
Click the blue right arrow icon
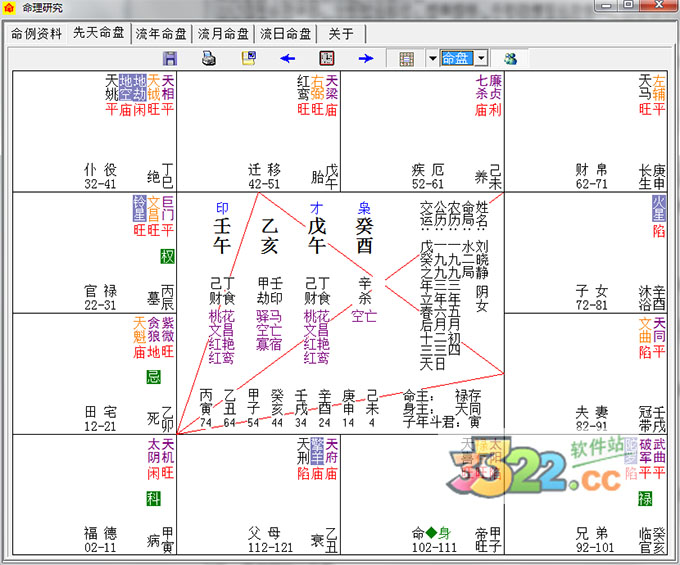click(x=366, y=58)
